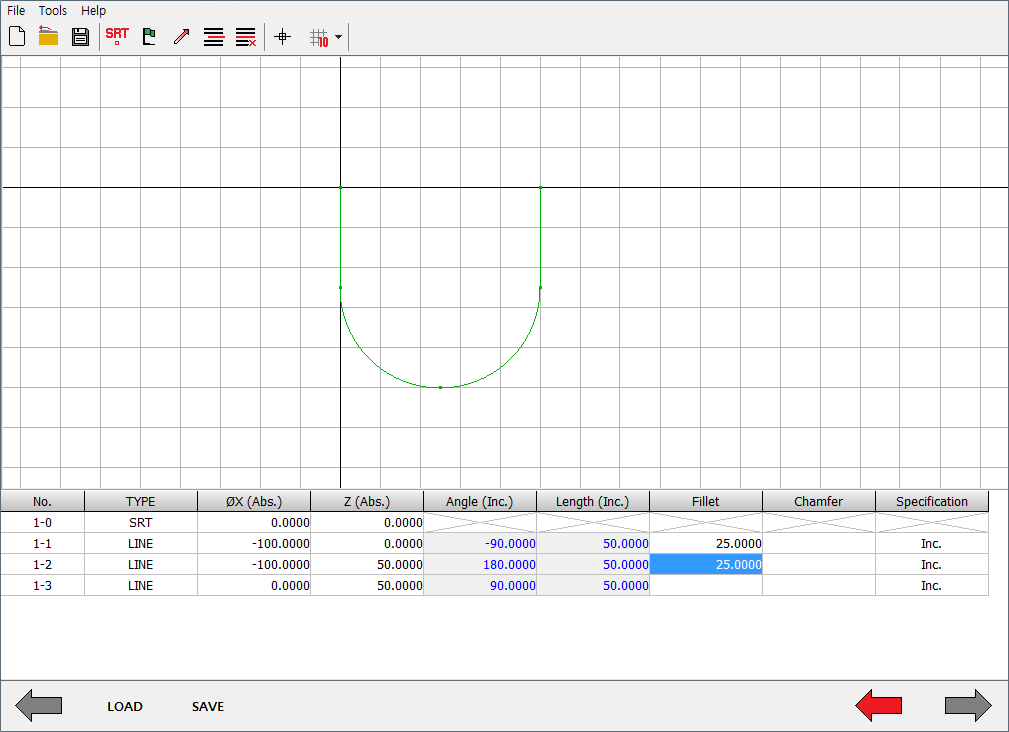This screenshot has height=732, width=1009.
Task: Click the ØX -100.0000 cell in row 1-1
Action: (x=254, y=544)
